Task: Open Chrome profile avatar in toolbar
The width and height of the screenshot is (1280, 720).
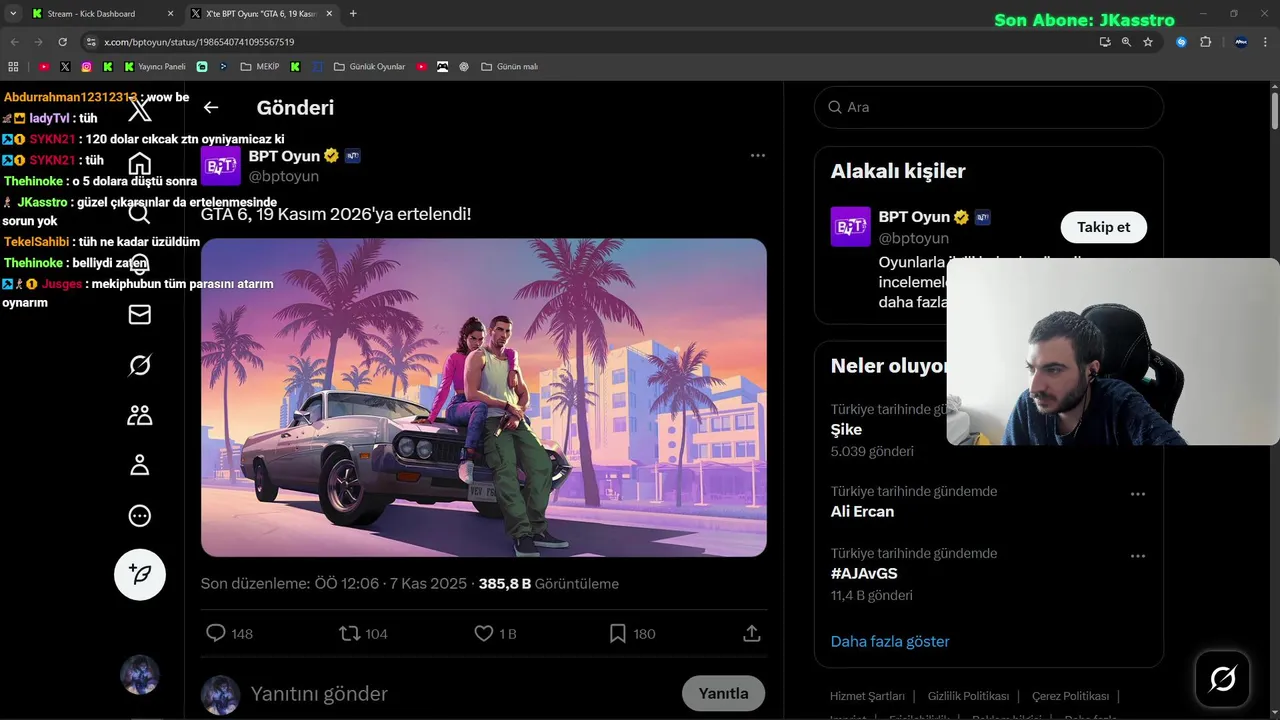Action: (x=1241, y=42)
